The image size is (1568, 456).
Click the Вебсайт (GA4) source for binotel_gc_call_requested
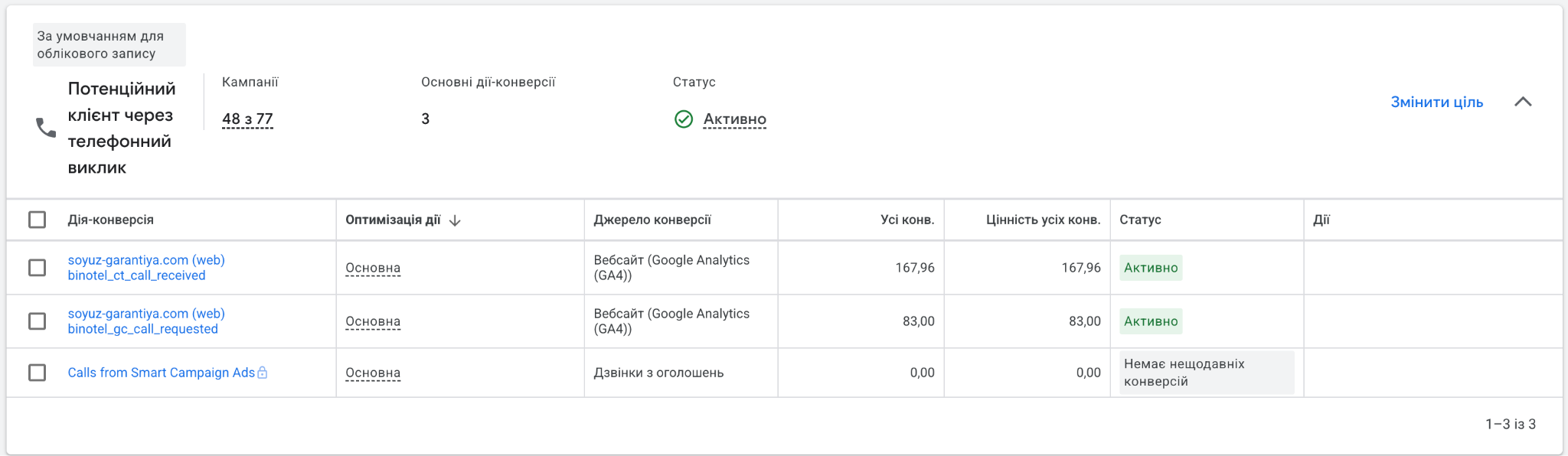(671, 321)
